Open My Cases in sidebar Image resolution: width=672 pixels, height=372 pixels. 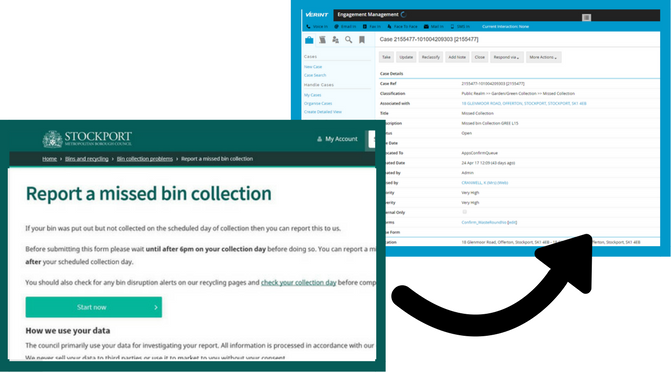coord(312,95)
